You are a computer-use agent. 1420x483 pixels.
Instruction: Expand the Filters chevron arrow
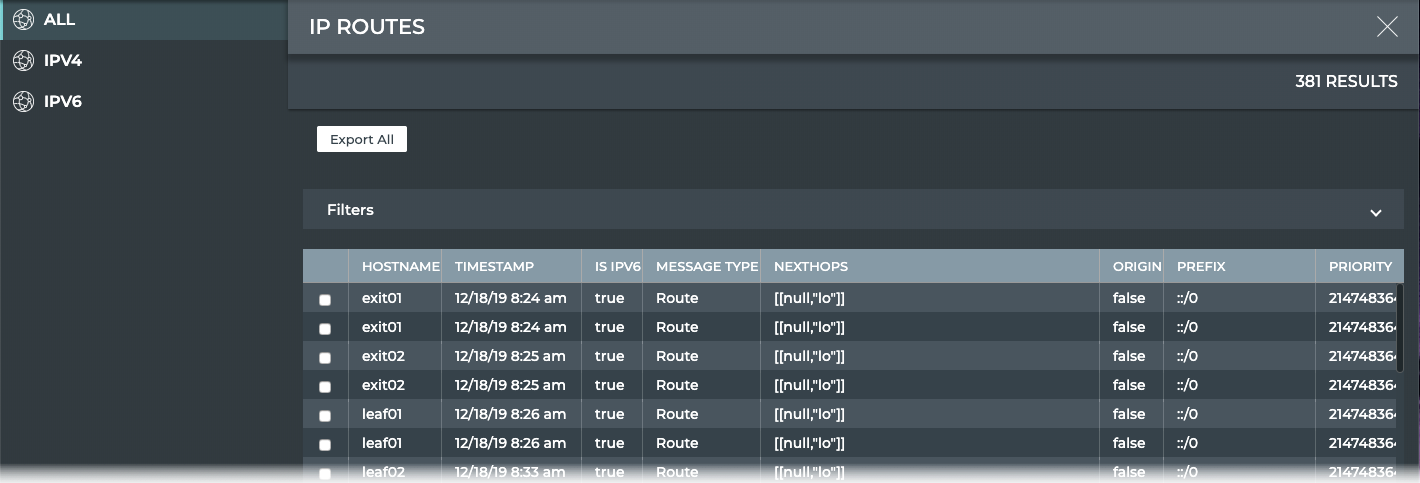click(1375, 212)
